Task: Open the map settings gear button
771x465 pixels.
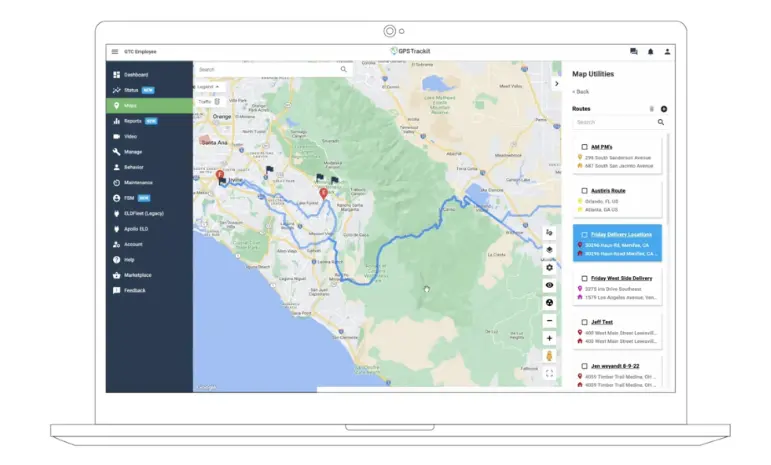Action: (549, 267)
